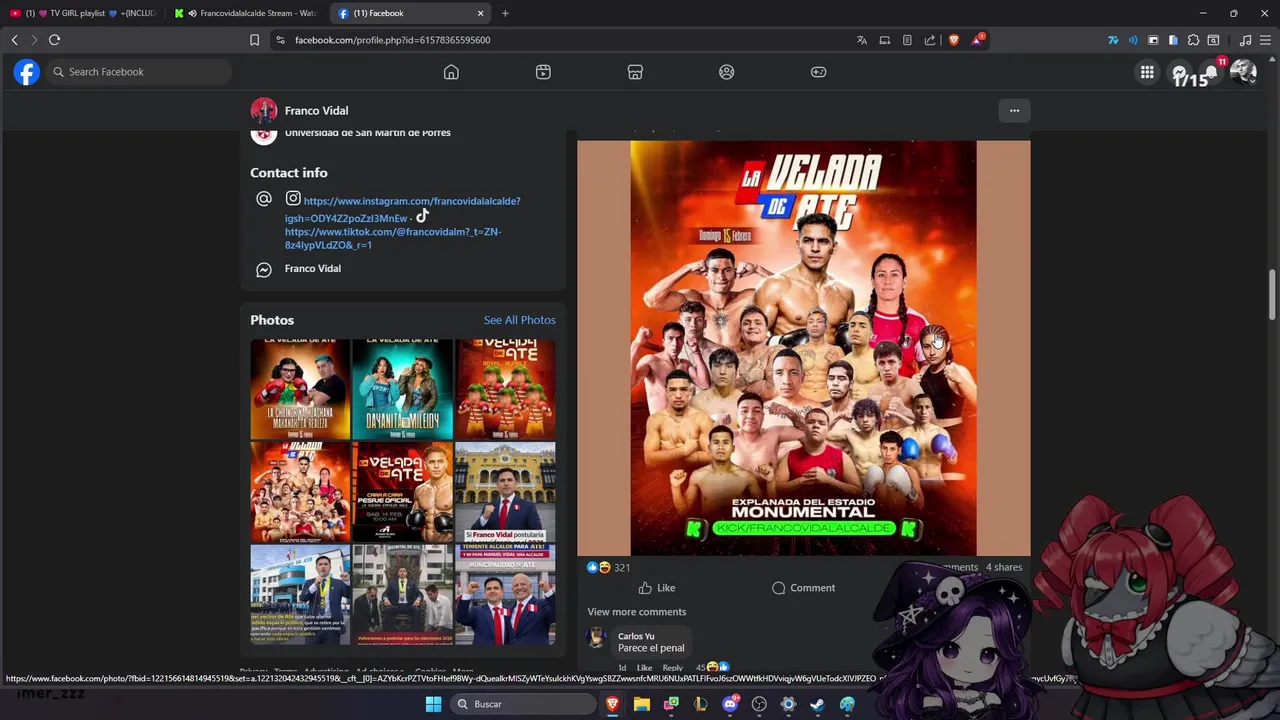The image size is (1280, 720).
Task: Open the Messenger icon in header
Action: click(x=1179, y=72)
